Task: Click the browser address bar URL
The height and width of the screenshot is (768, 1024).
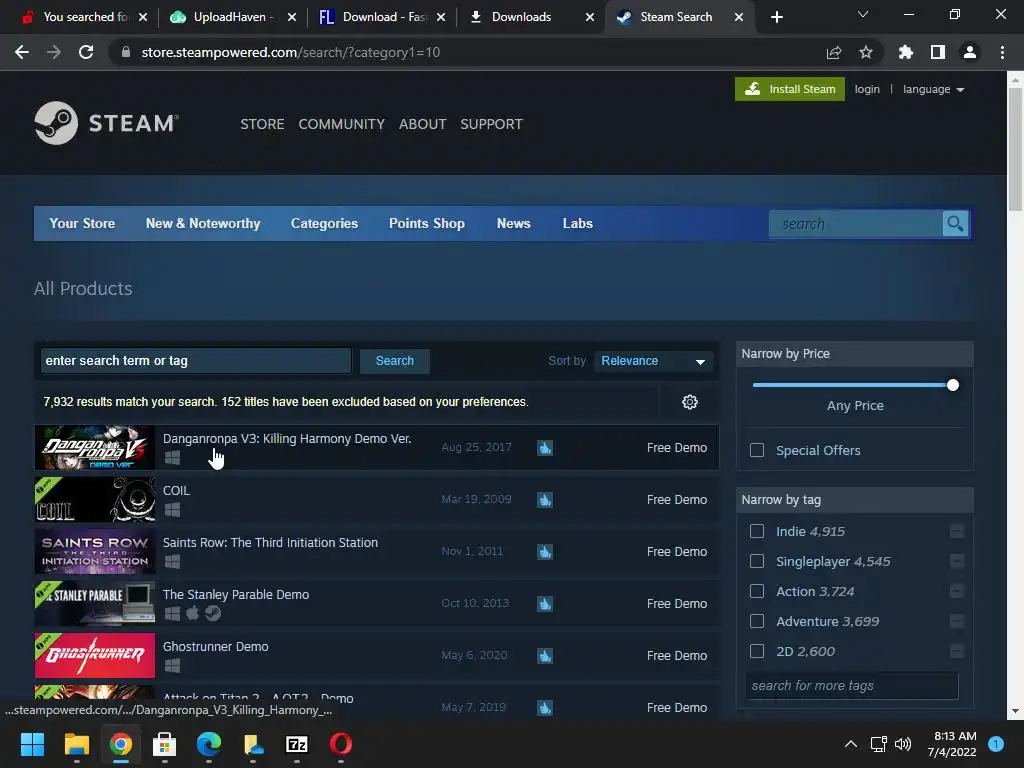Action: coord(291,52)
